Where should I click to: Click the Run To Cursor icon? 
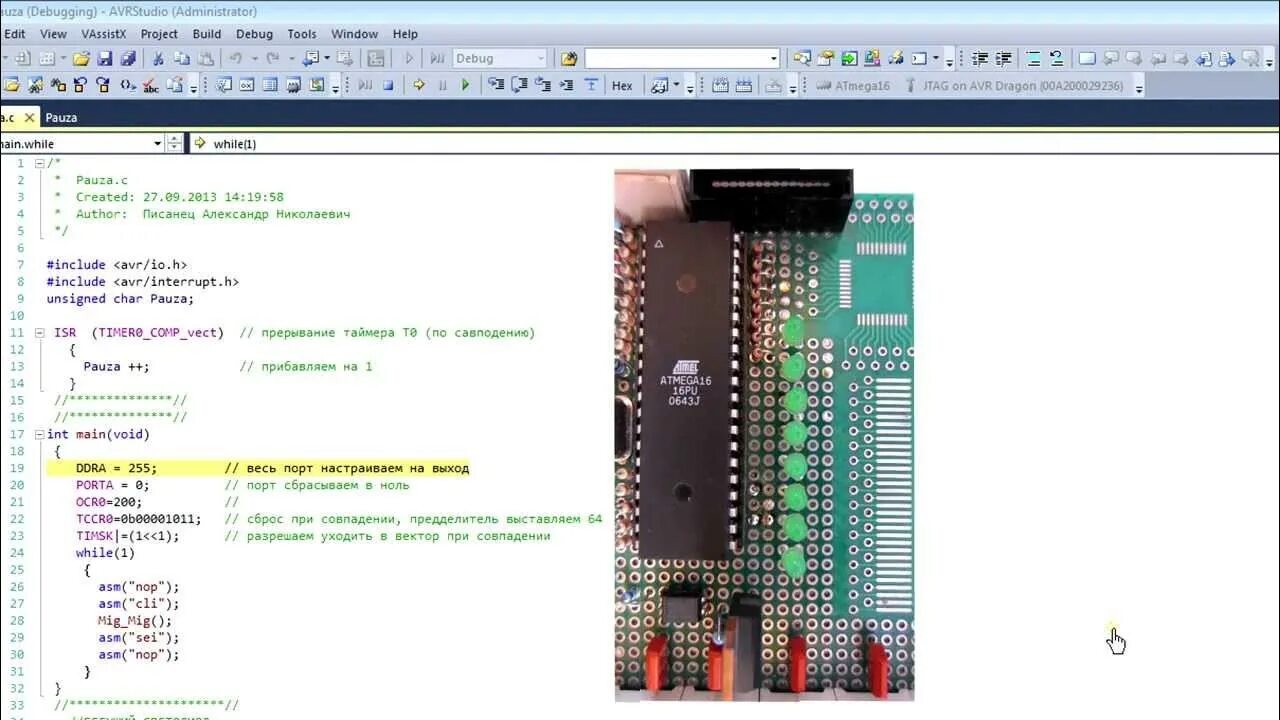click(x=566, y=85)
